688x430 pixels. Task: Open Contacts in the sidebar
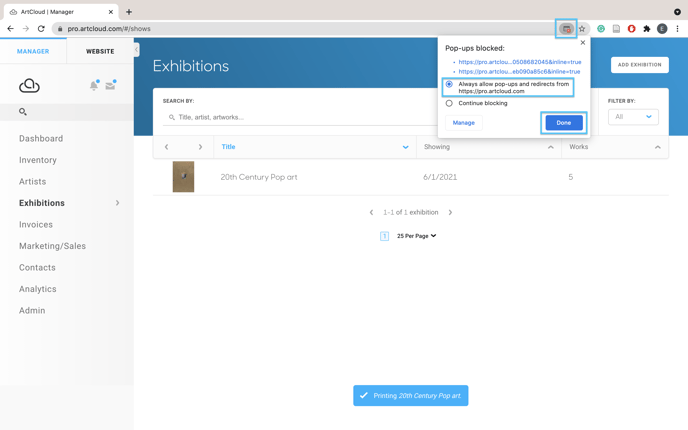pyautogui.click(x=37, y=268)
